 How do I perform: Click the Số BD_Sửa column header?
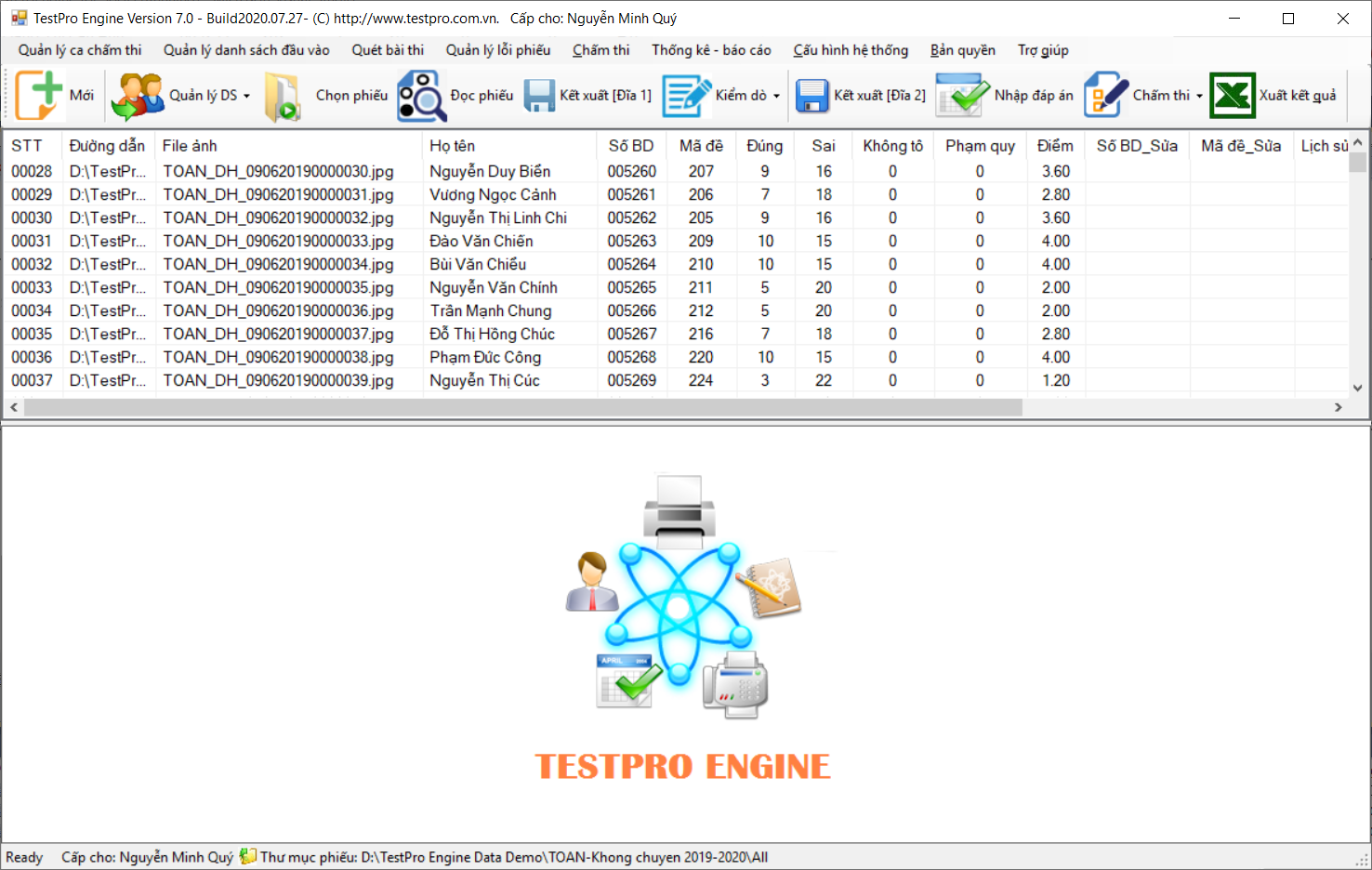[1137, 146]
